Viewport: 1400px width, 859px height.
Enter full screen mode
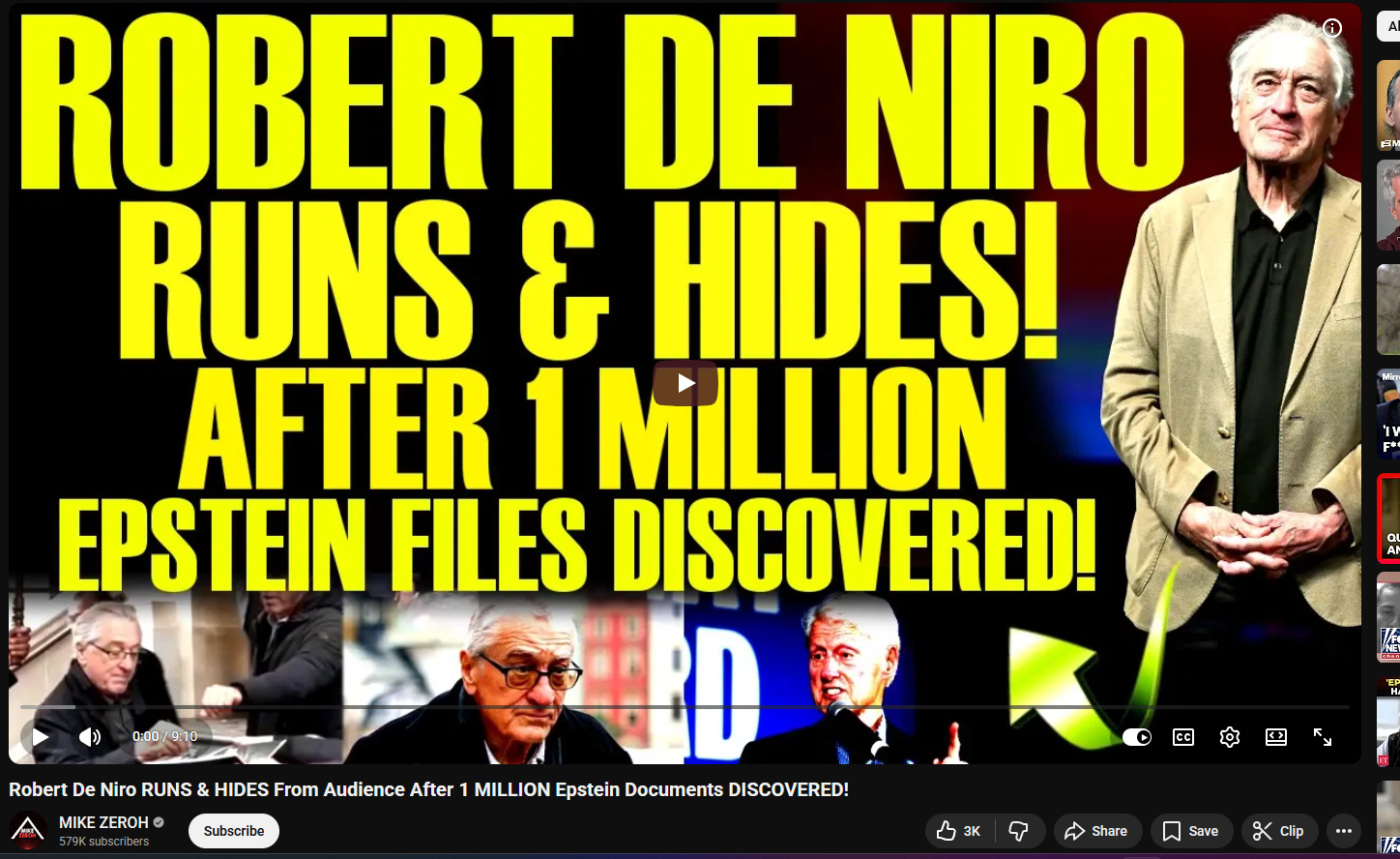(1323, 737)
